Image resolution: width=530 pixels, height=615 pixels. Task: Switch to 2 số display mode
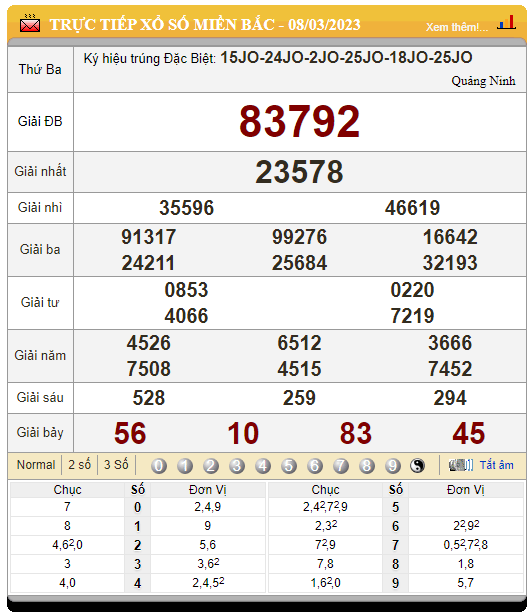click(79, 465)
